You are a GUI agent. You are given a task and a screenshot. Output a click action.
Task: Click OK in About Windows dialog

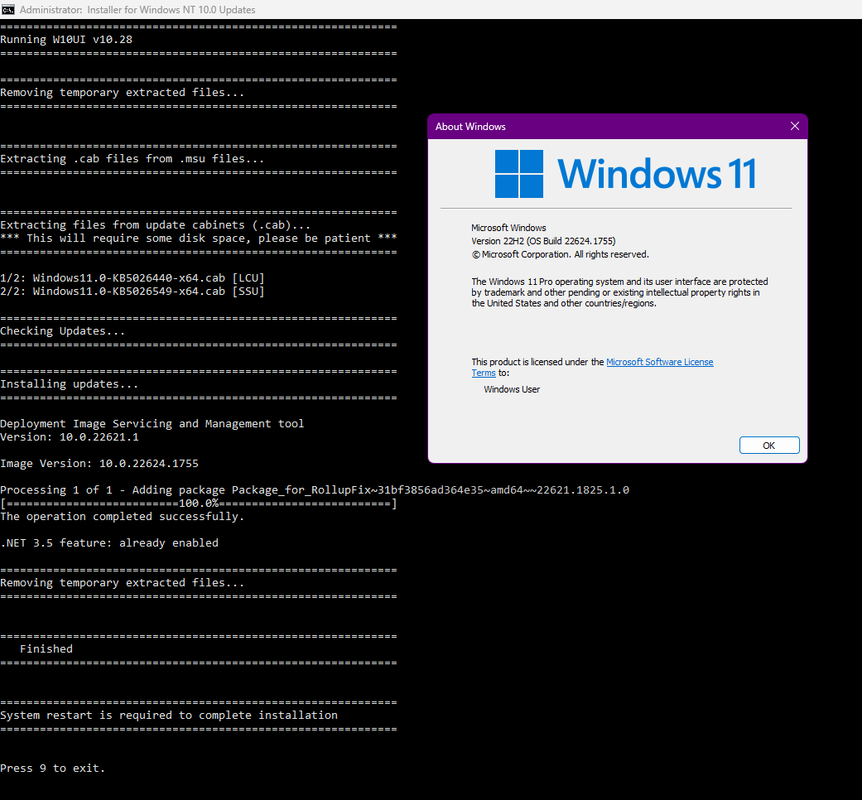[x=769, y=445]
